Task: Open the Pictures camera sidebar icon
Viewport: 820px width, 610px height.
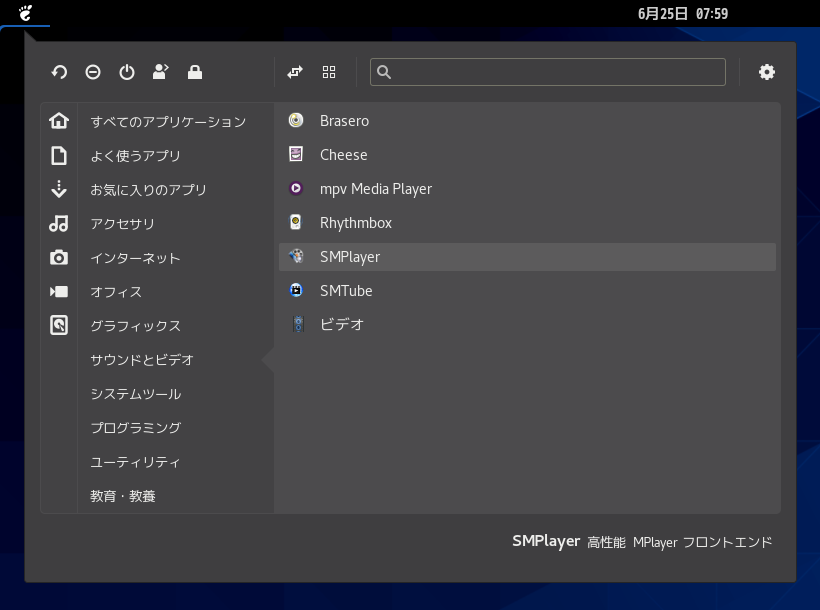Action: coord(59,257)
